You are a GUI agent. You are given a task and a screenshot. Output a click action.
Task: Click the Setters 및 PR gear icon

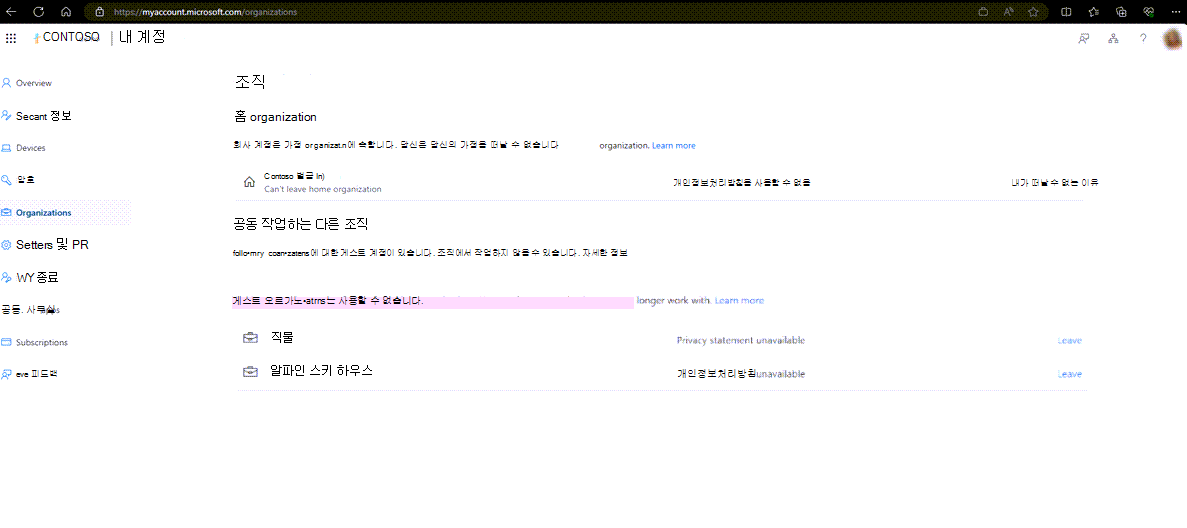7,245
